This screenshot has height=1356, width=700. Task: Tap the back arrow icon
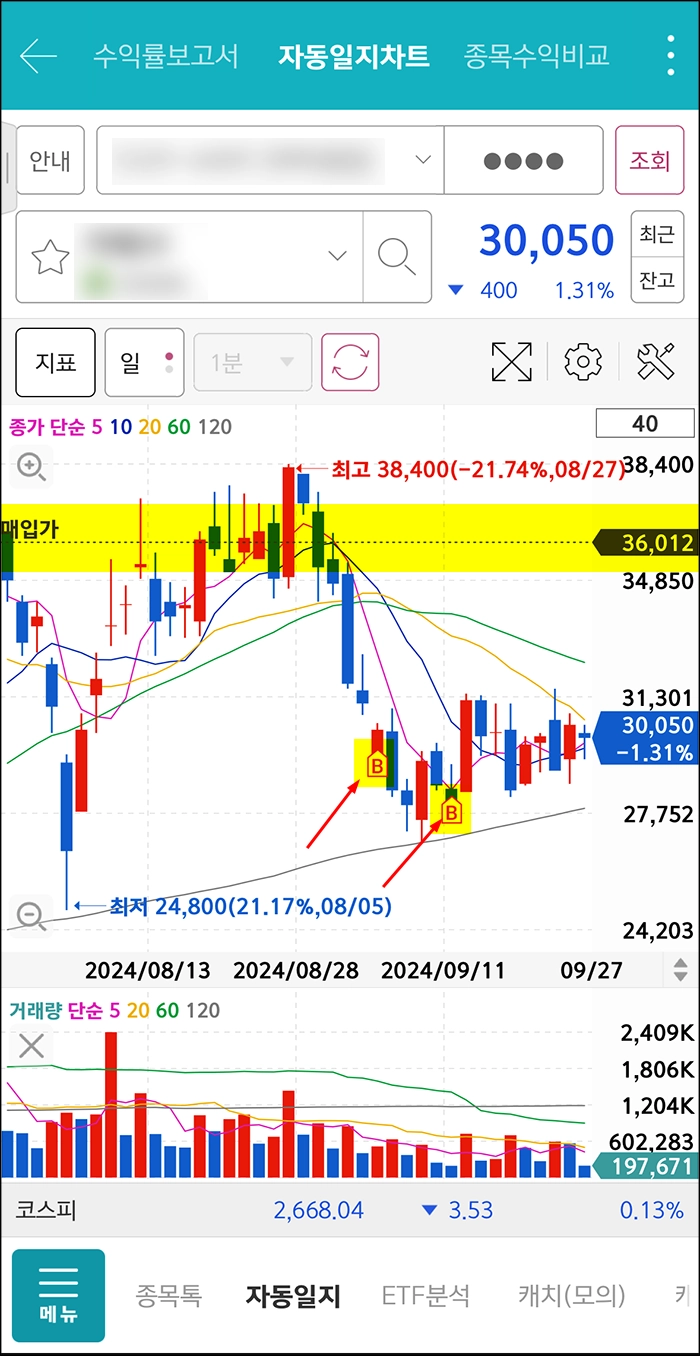coord(38,56)
